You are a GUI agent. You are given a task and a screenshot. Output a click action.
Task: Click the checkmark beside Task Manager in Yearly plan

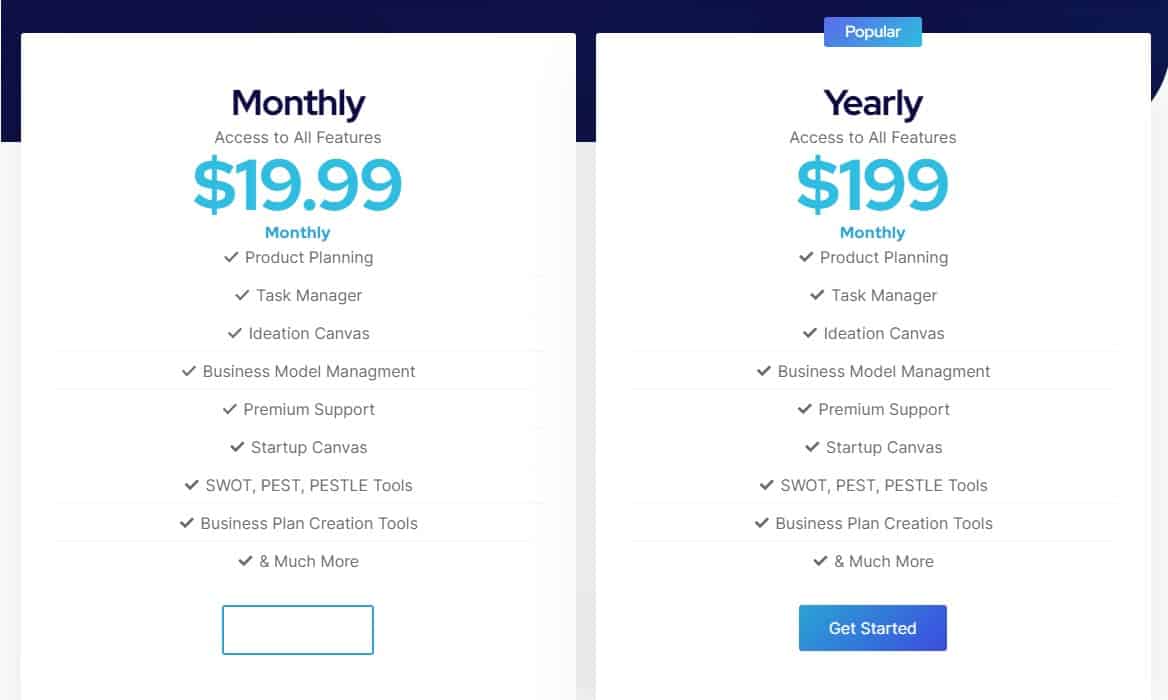pos(817,295)
